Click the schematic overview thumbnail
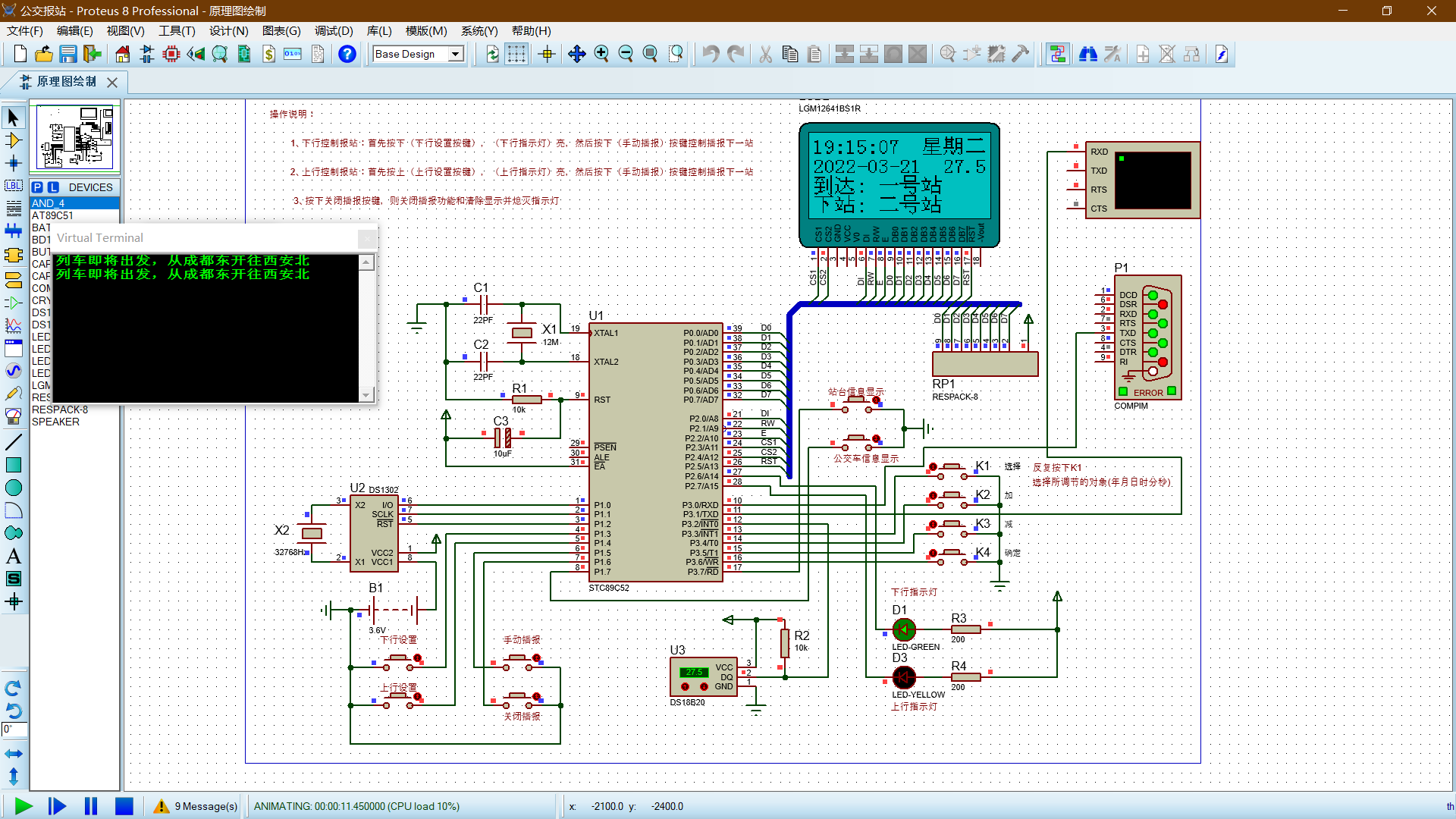The image size is (1456, 819). click(75, 137)
